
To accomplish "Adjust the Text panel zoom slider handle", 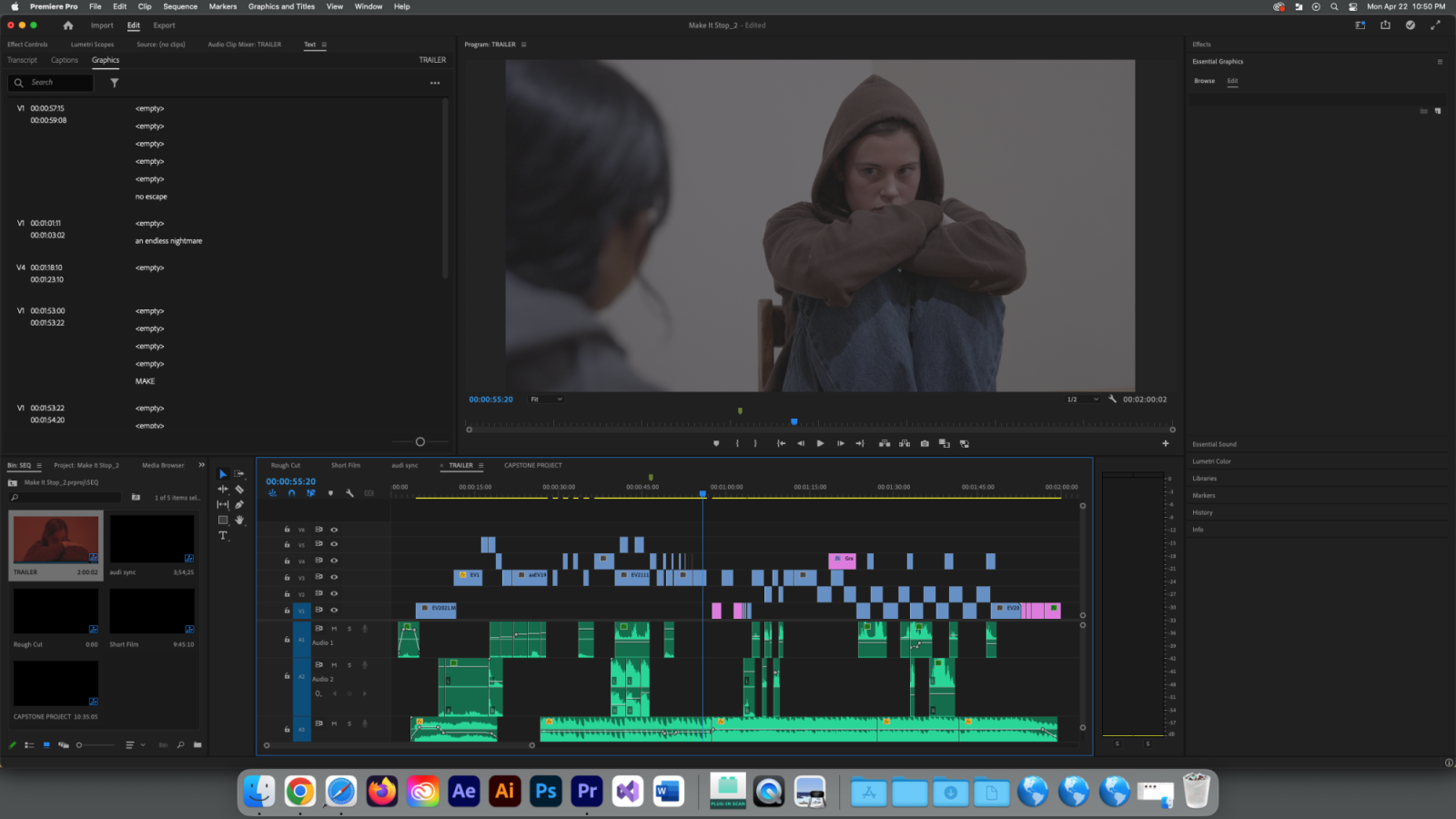I will 420,442.
